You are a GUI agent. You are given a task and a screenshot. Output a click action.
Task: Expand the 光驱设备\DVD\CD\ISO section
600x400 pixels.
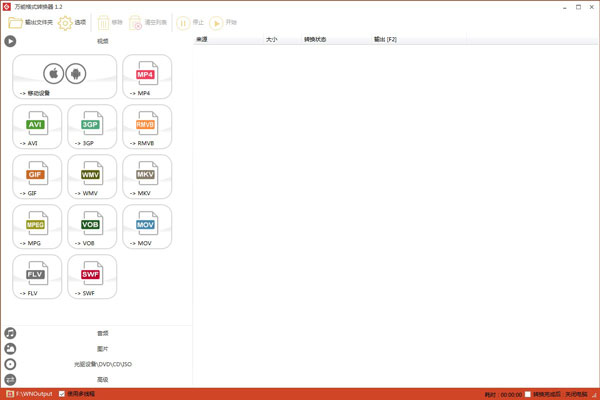[102, 364]
